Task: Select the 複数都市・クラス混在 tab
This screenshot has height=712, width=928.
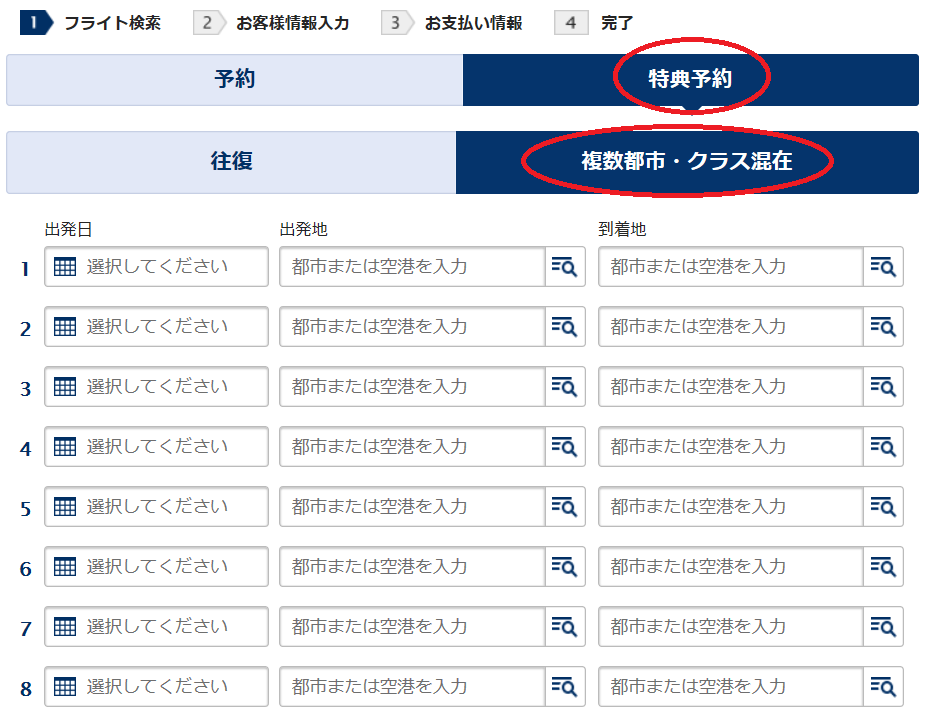Action: (x=687, y=162)
